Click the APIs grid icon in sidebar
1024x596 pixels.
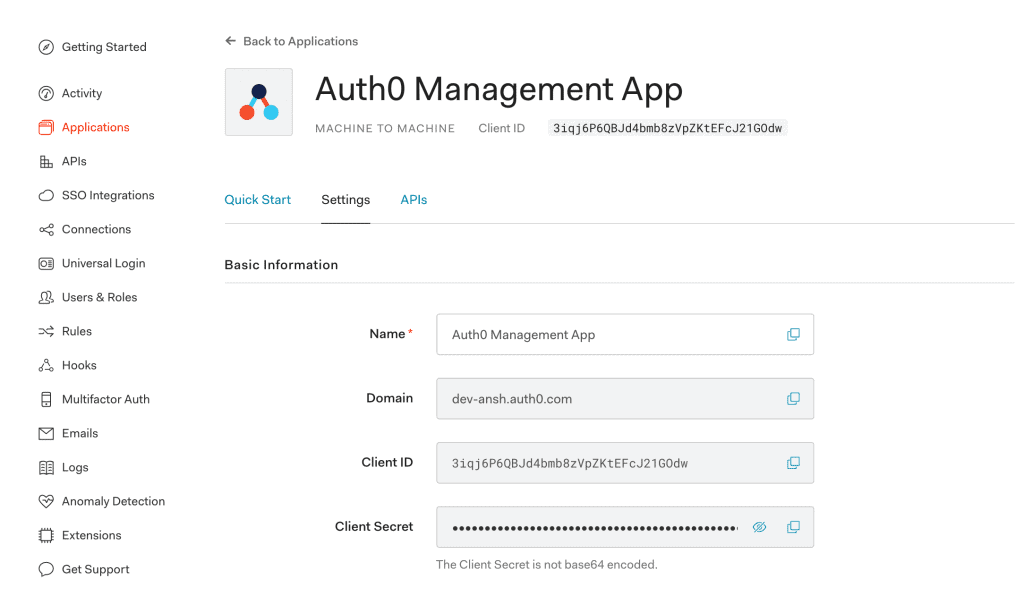click(46, 161)
